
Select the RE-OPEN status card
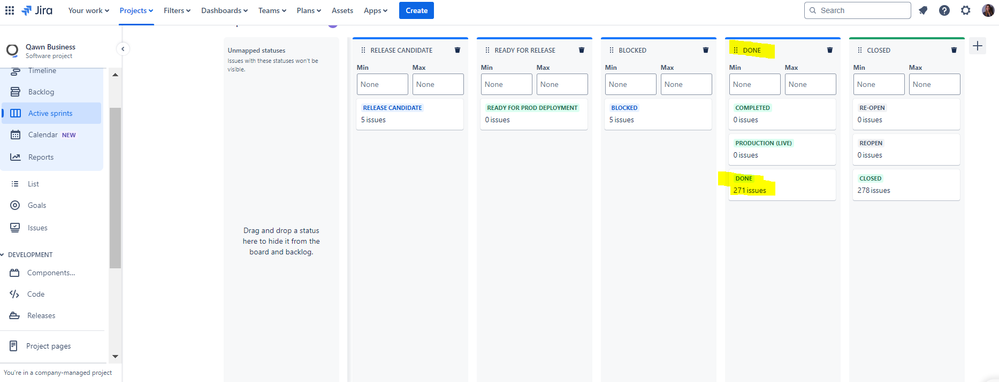pos(907,114)
